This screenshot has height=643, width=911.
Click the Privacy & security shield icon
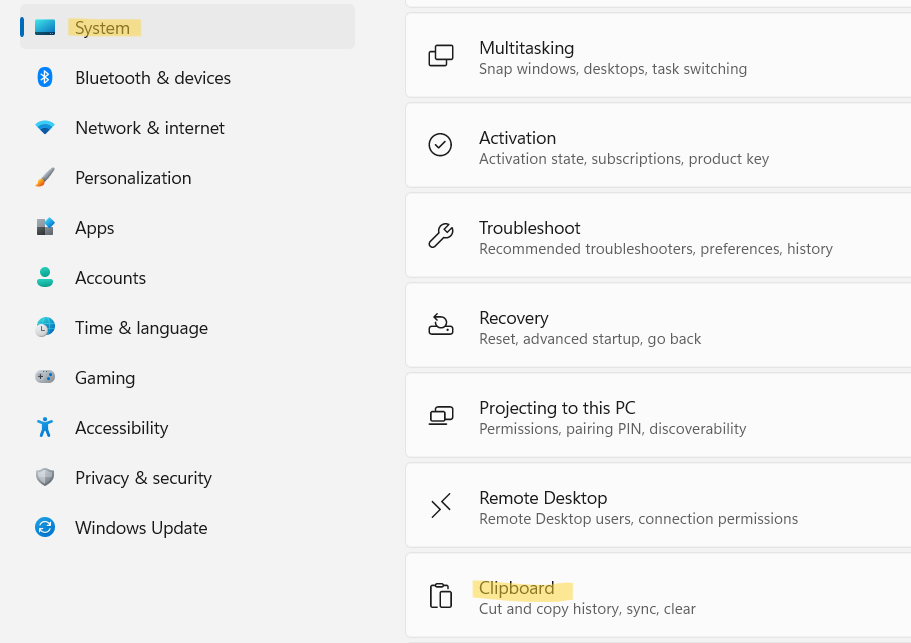pos(45,478)
